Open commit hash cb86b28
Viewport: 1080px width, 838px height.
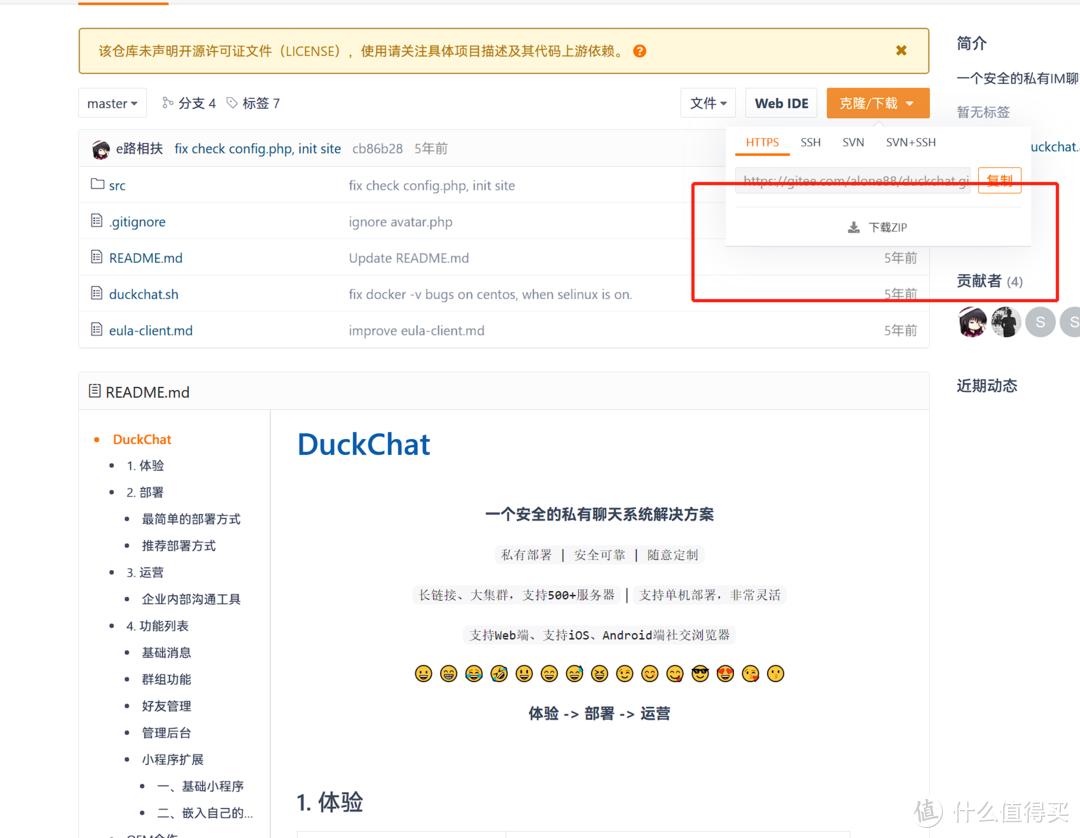pos(377,149)
